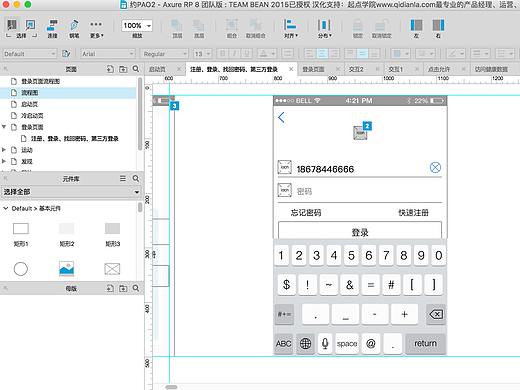Select the contained selection mode tool
This screenshot has width=520, height=390.
[x=30, y=25]
